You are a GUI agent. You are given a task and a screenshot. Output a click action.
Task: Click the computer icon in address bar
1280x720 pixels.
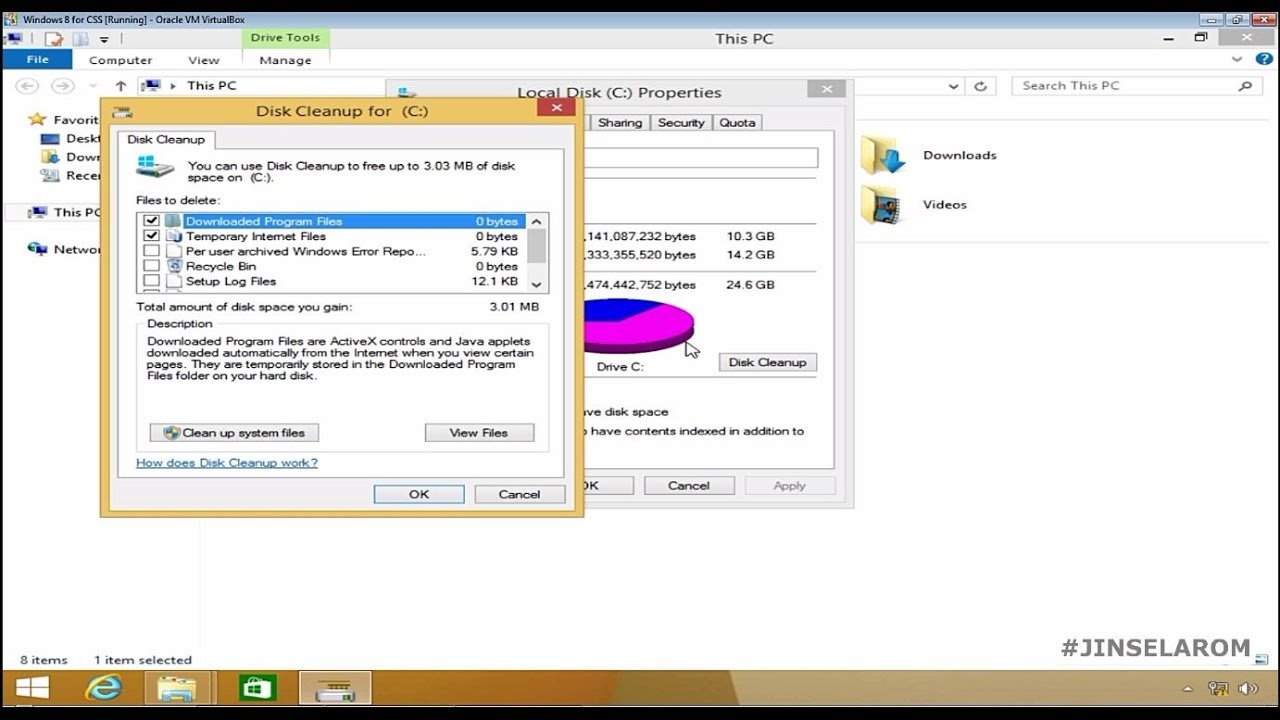(151, 86)
